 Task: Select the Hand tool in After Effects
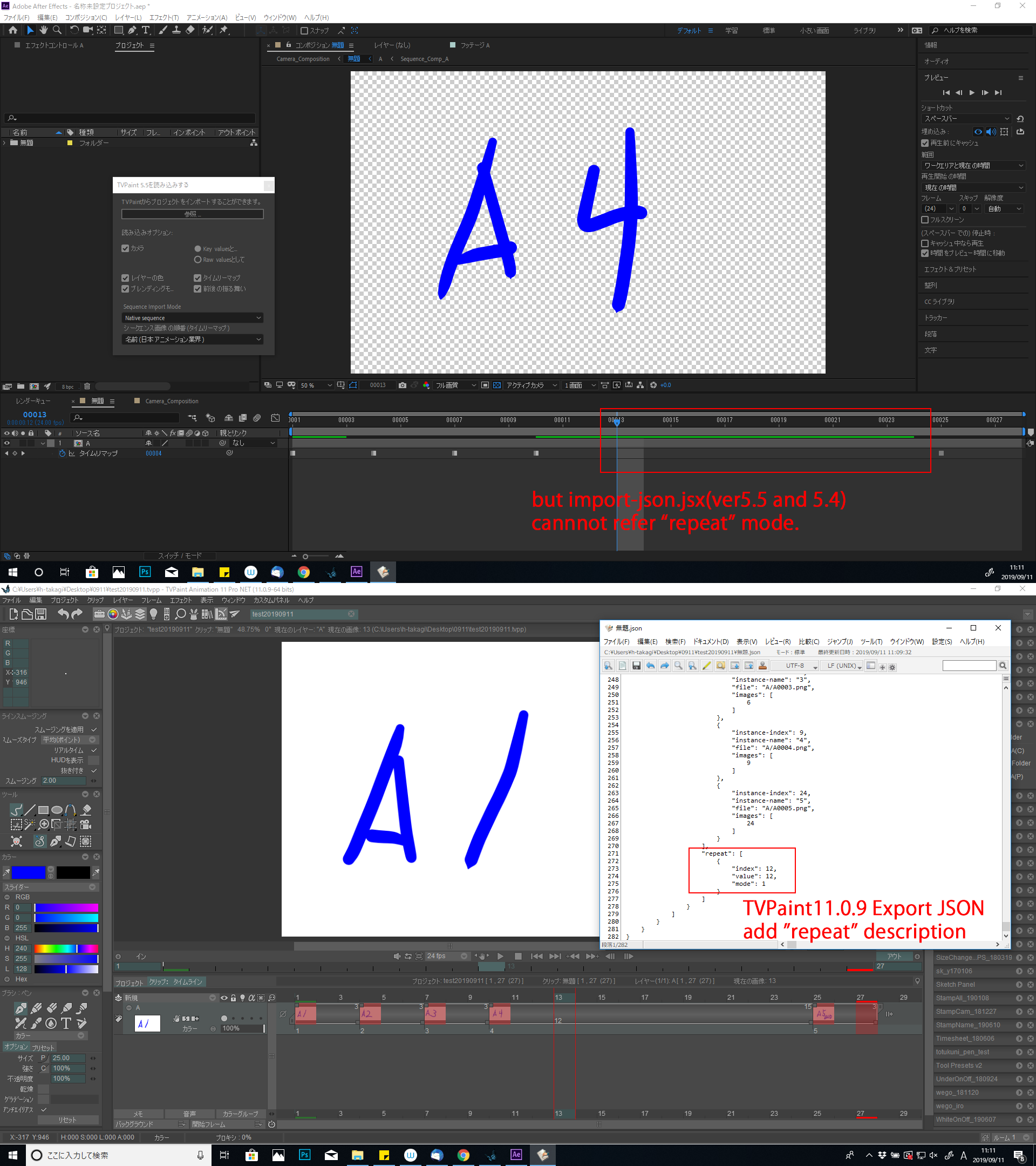pos(43,30)
